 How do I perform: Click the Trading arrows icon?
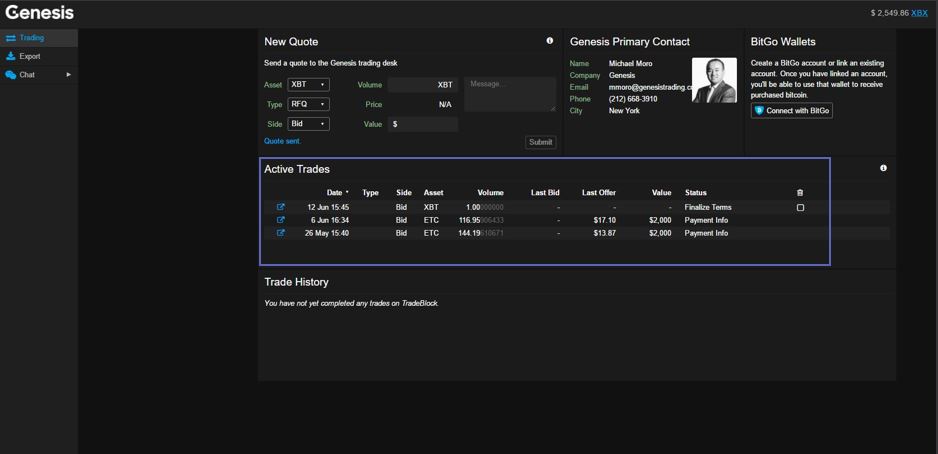[11, 38]
